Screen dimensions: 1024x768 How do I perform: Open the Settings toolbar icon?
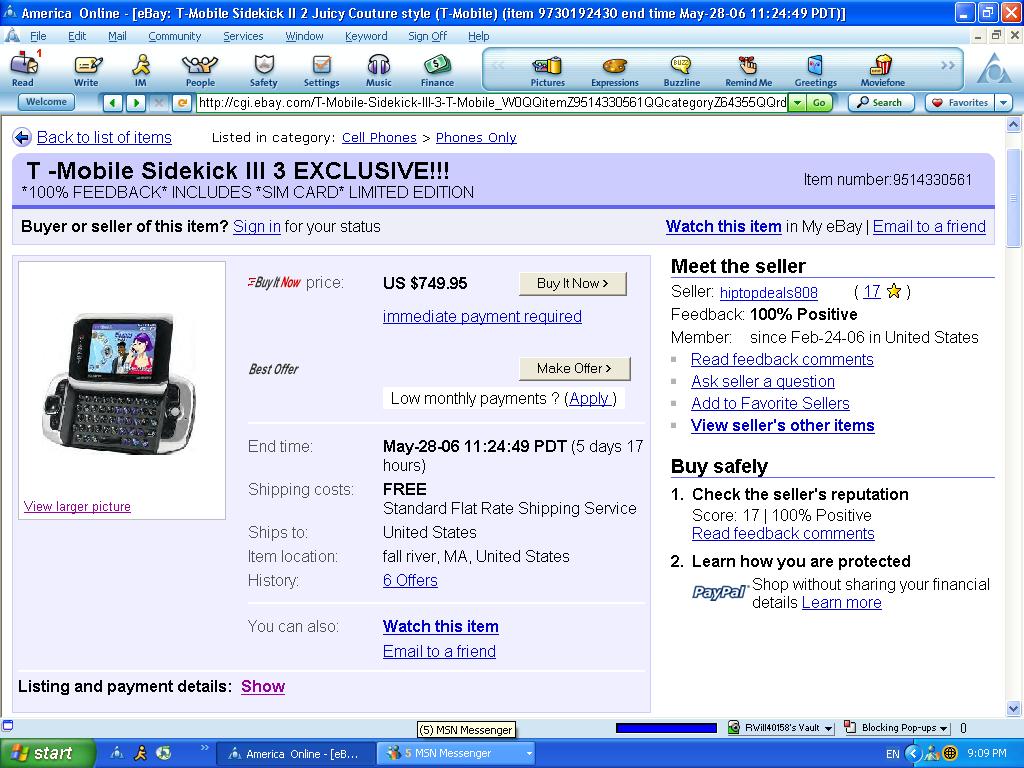tap(321, 69)
